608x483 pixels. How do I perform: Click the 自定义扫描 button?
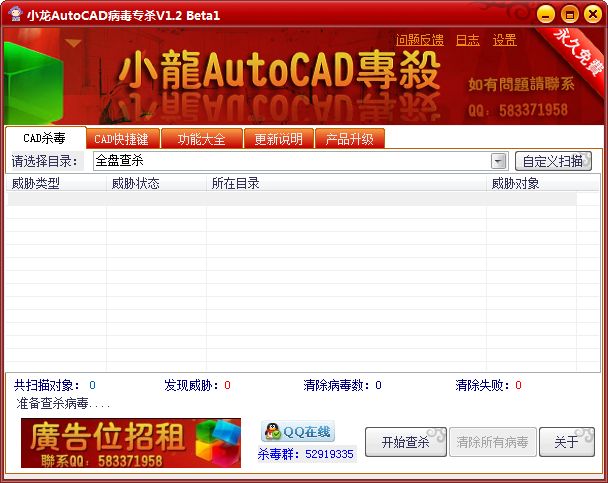pos(553,161)
